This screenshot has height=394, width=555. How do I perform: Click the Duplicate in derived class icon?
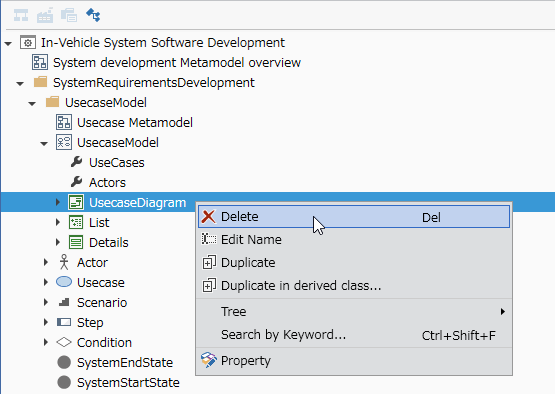tap(208, 285)
